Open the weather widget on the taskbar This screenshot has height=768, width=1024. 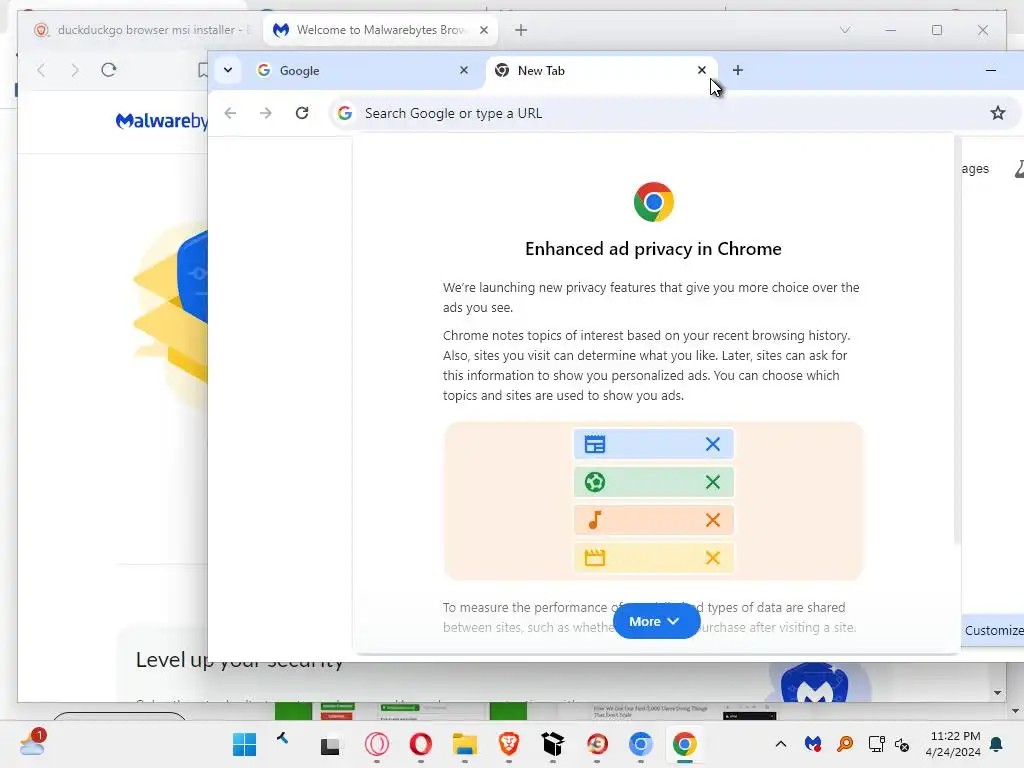pos(33,743)
